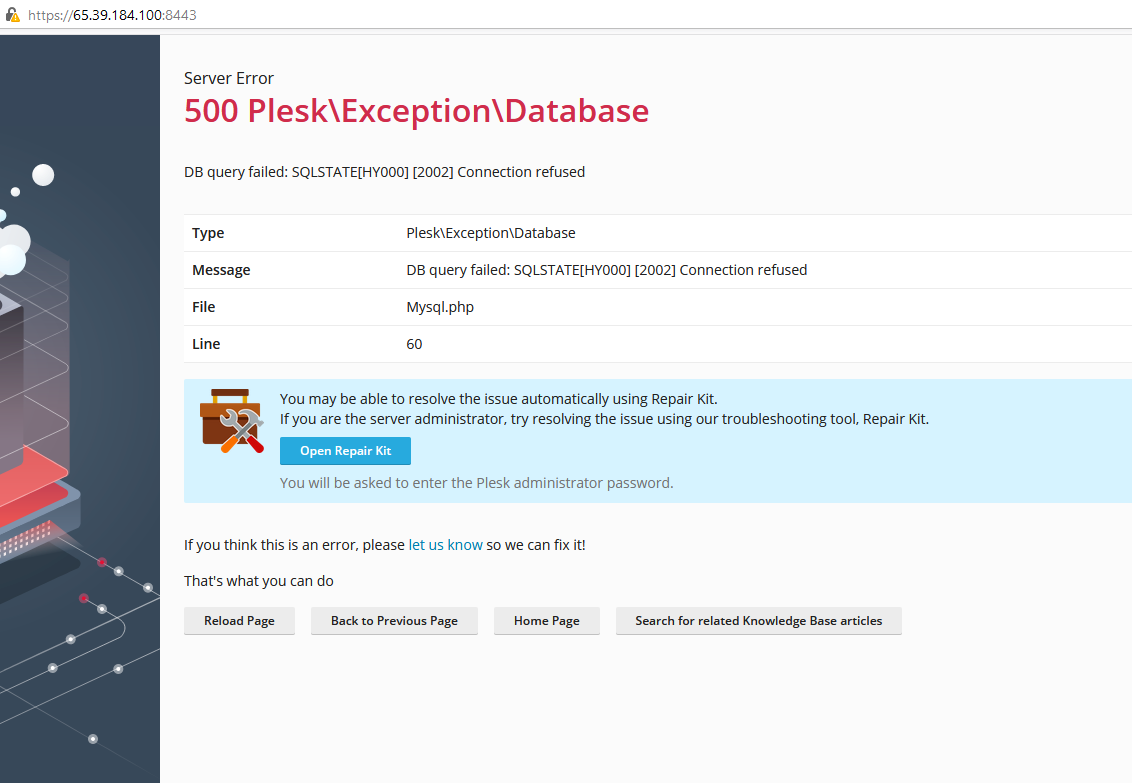Click the Repair Kit toolbox icon
Viewport: 1132px width, 783px height.
point(231,420)
